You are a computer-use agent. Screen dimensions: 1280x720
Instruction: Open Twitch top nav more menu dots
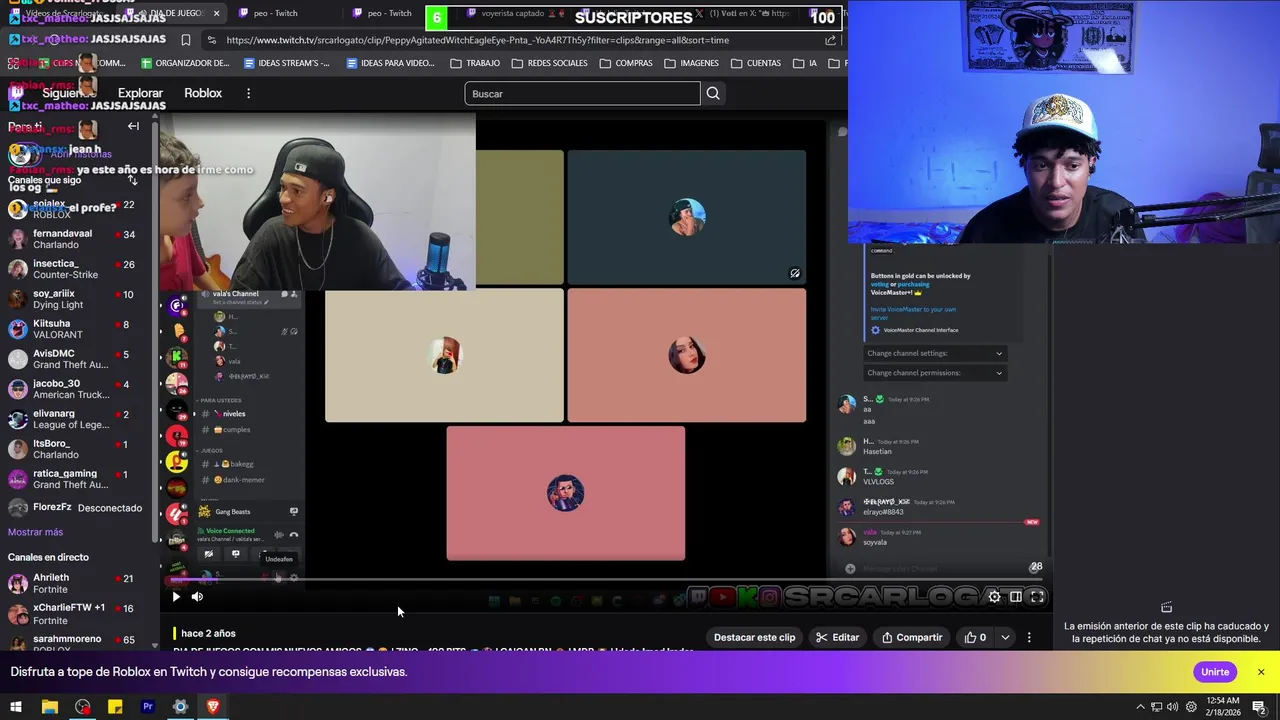click(248, 93)
